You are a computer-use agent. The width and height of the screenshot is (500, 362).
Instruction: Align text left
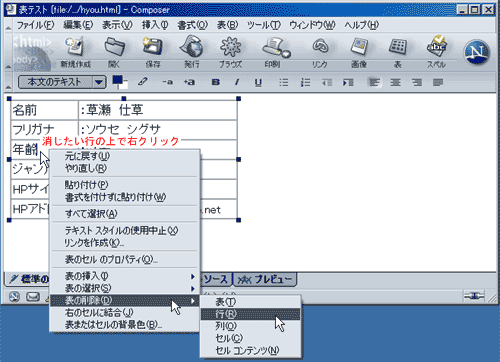pos(374,82)
